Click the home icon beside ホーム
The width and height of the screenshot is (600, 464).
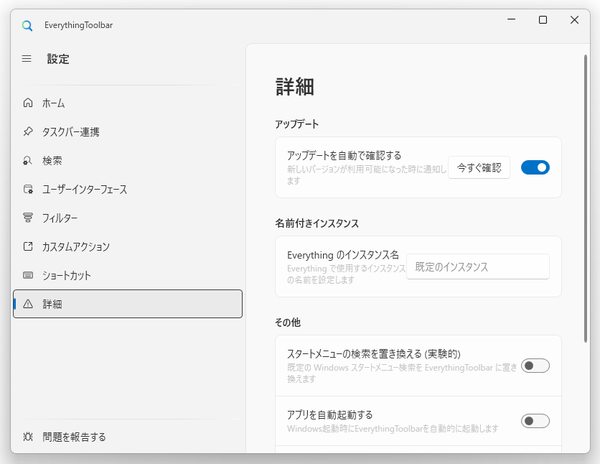(28, 103)
